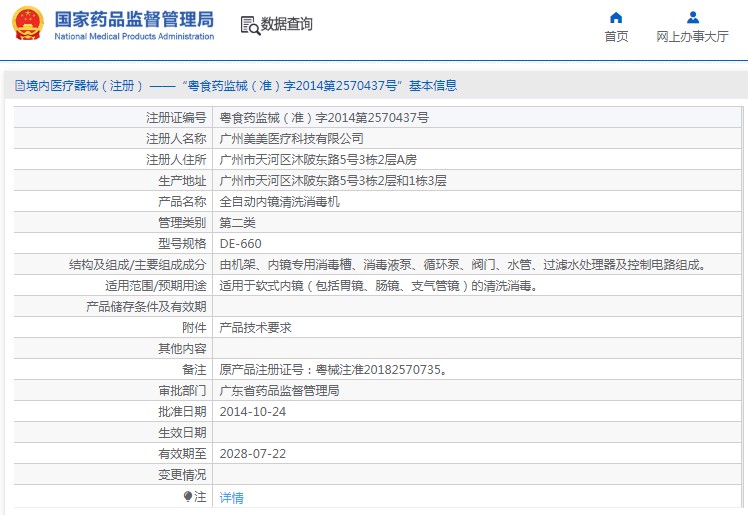Click 国家药品监督管理局 site title
Screen dimensions: 748x515
[x=134, y=19]
